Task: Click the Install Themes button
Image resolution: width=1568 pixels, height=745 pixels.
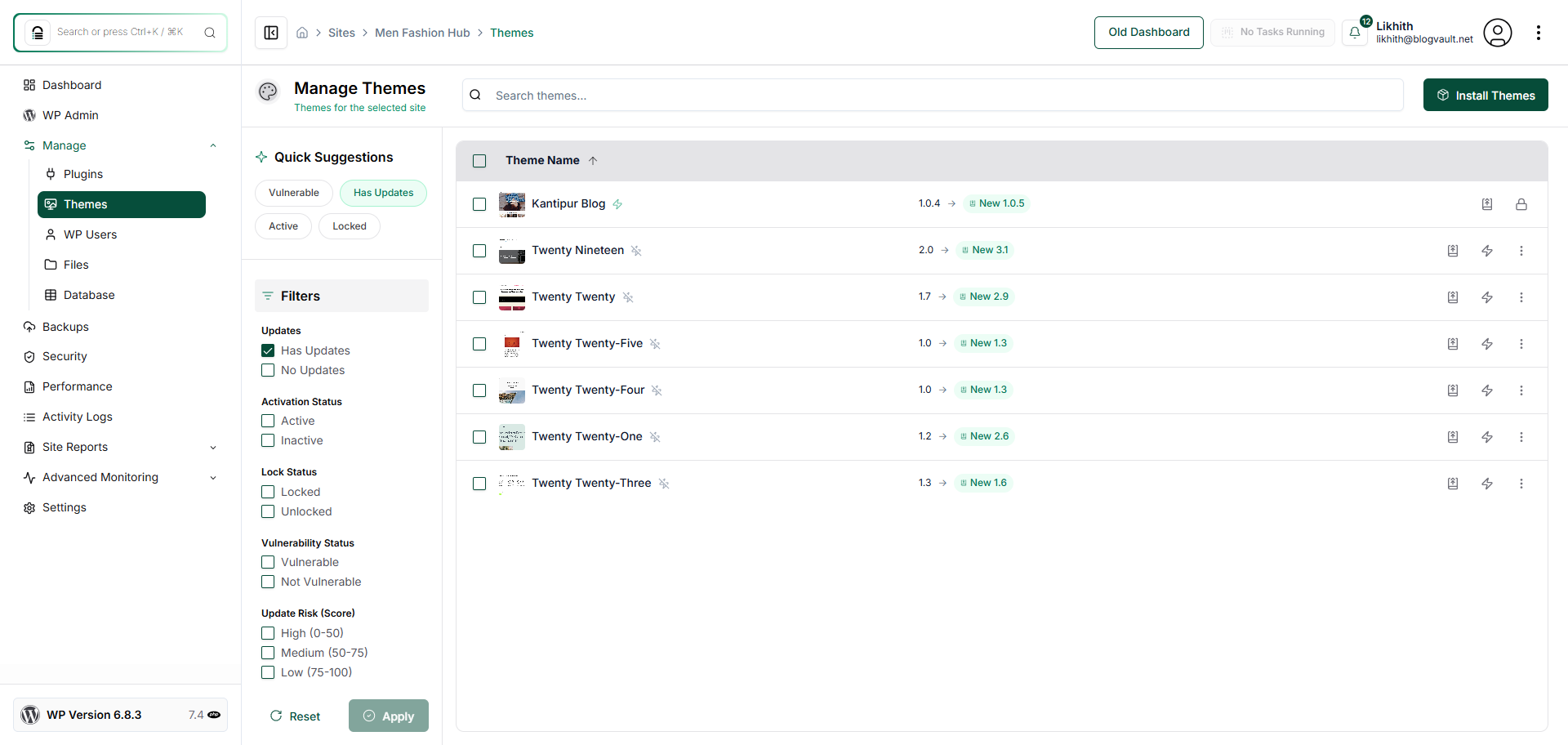Action: [x=1486, y=95]
